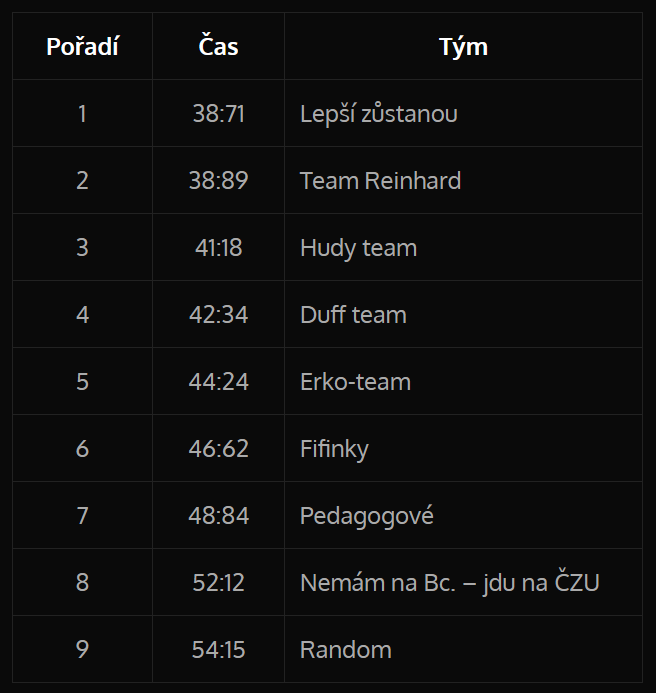This screenshot has height=693, width=656.
Task: Select team name Lepší zůstanou
Action: coord(379,114)
